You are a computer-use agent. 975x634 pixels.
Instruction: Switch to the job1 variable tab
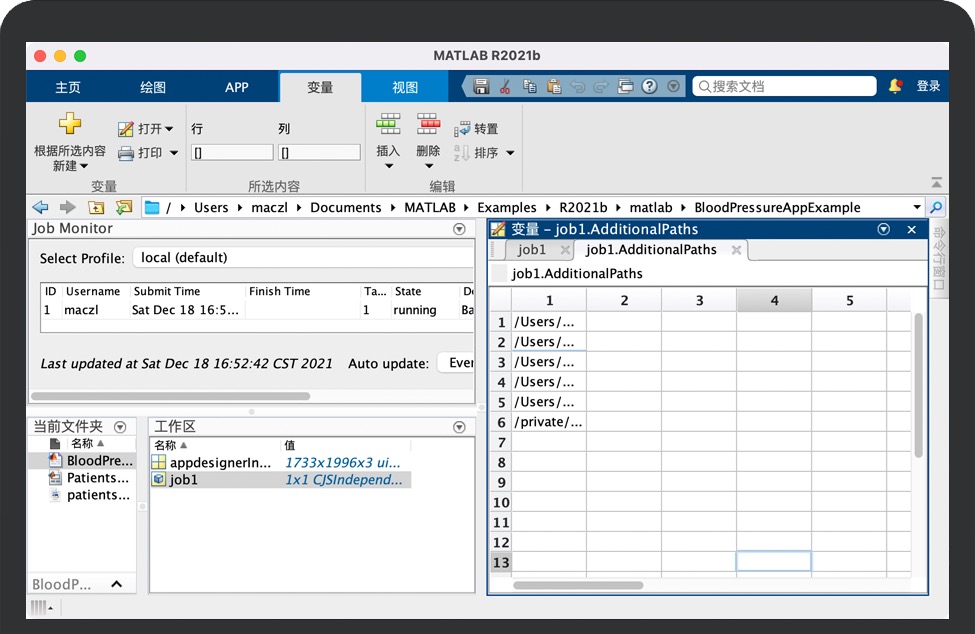[x=532, y=250]
